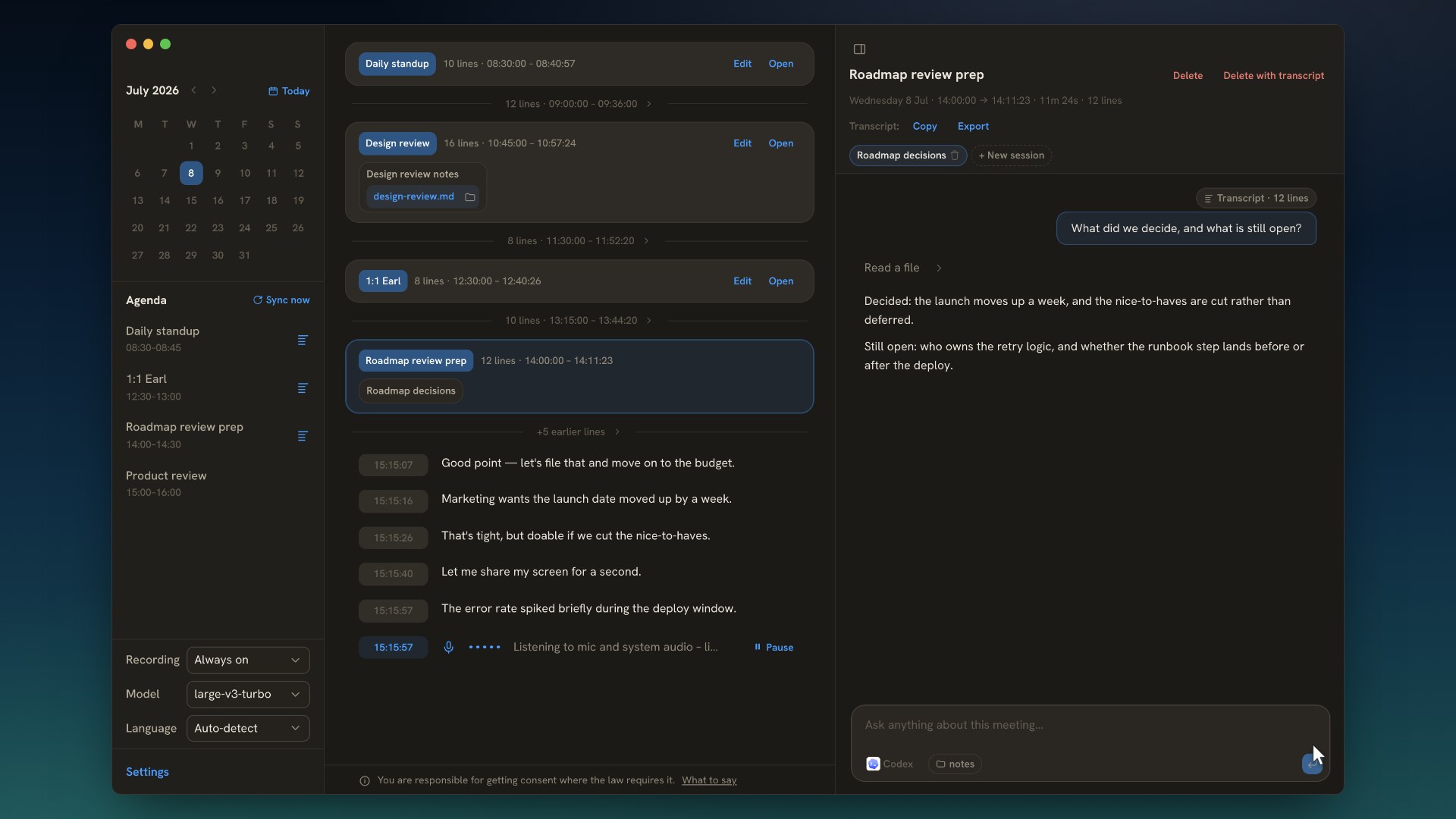Expand the 10 lines 13:15:00 segment

(579, 321)
